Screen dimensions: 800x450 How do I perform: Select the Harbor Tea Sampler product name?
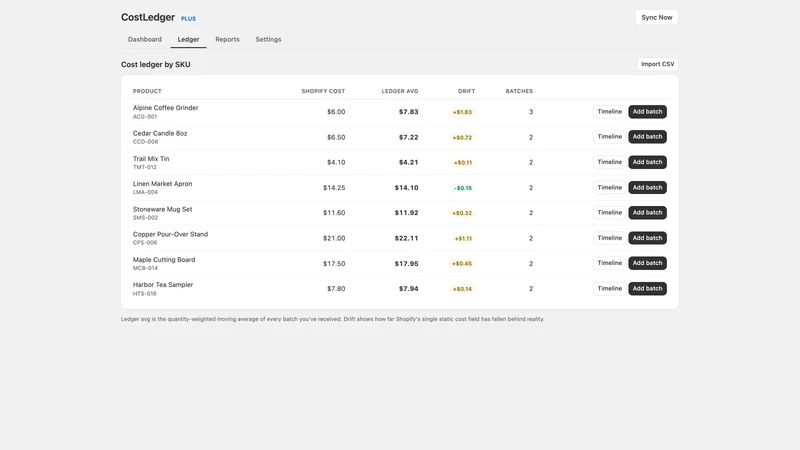click(163, 285)
